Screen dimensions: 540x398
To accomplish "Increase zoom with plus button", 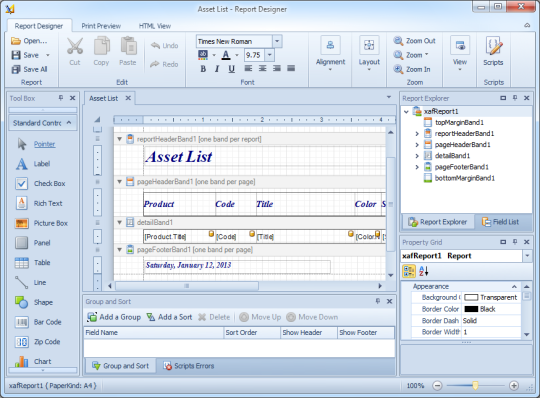I will pyautogui.click(x=514, y=385).
